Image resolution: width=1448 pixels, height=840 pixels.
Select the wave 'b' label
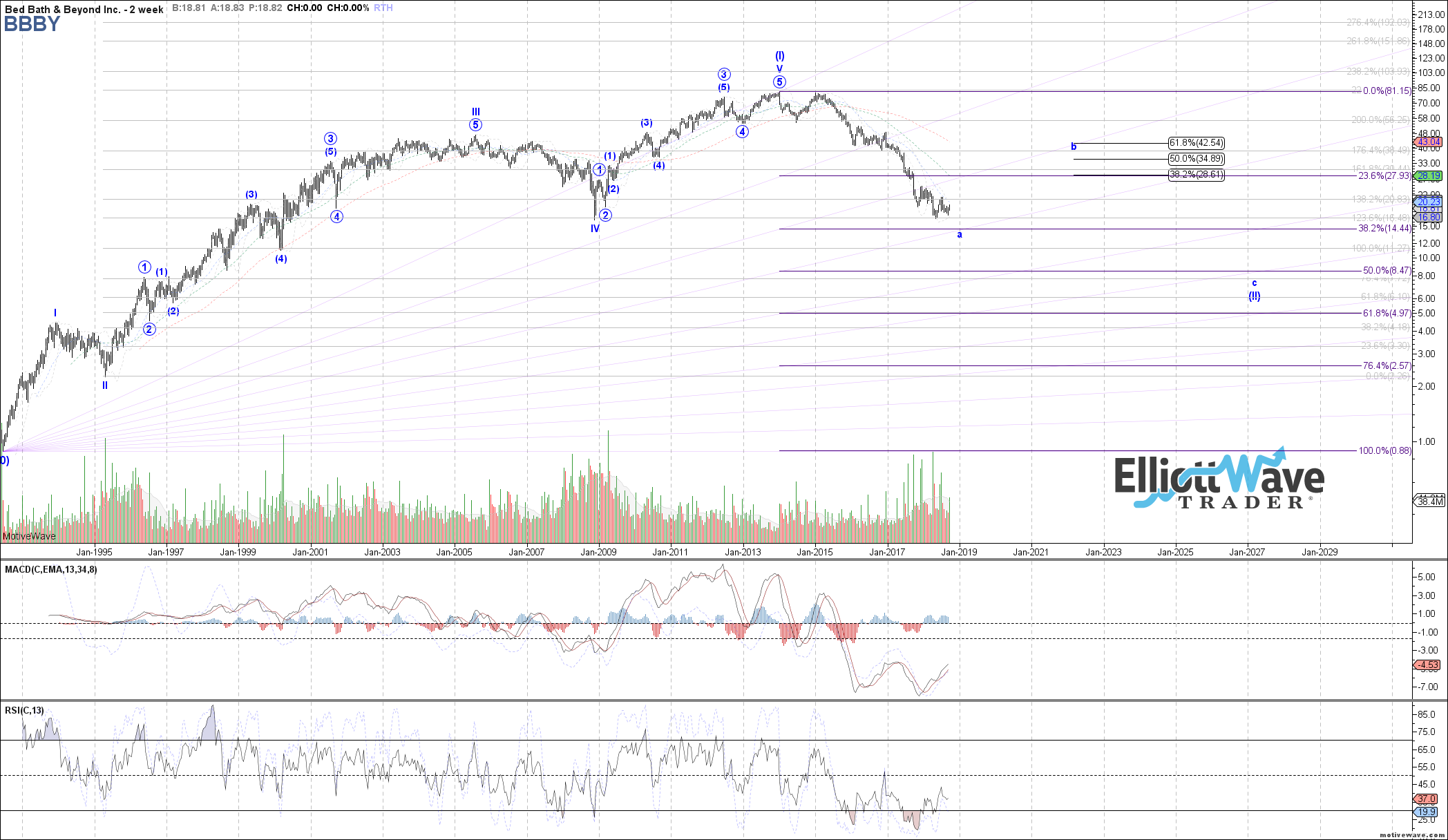click(1074, 146)
